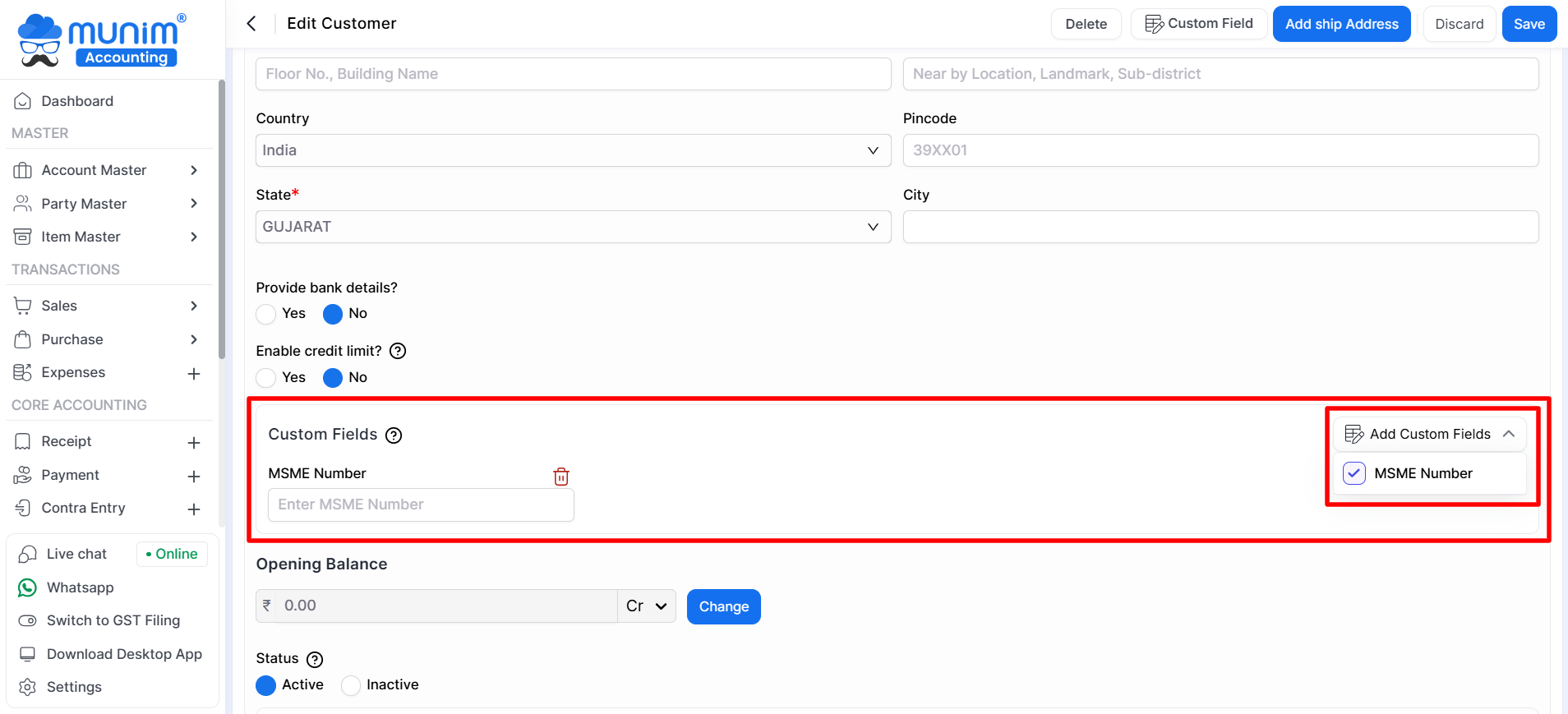Open Dashboard from the sidebar
This screenshot has width=1568, height=714.
click(x=77, y=101)
